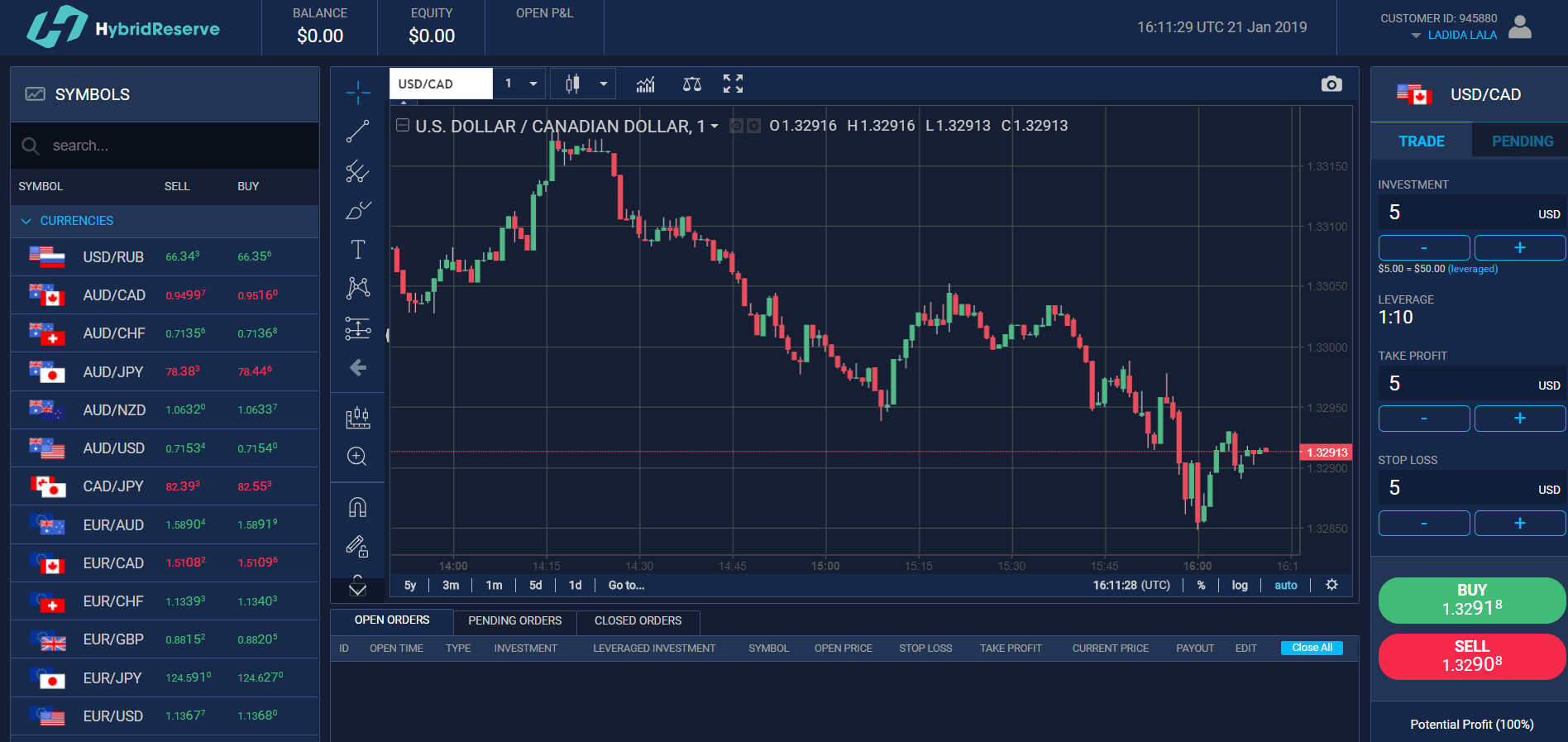Click the red SELL 1.32908 button
Image resolution: width=1568 pixels, height=742 pixels.
point(1472,656)
